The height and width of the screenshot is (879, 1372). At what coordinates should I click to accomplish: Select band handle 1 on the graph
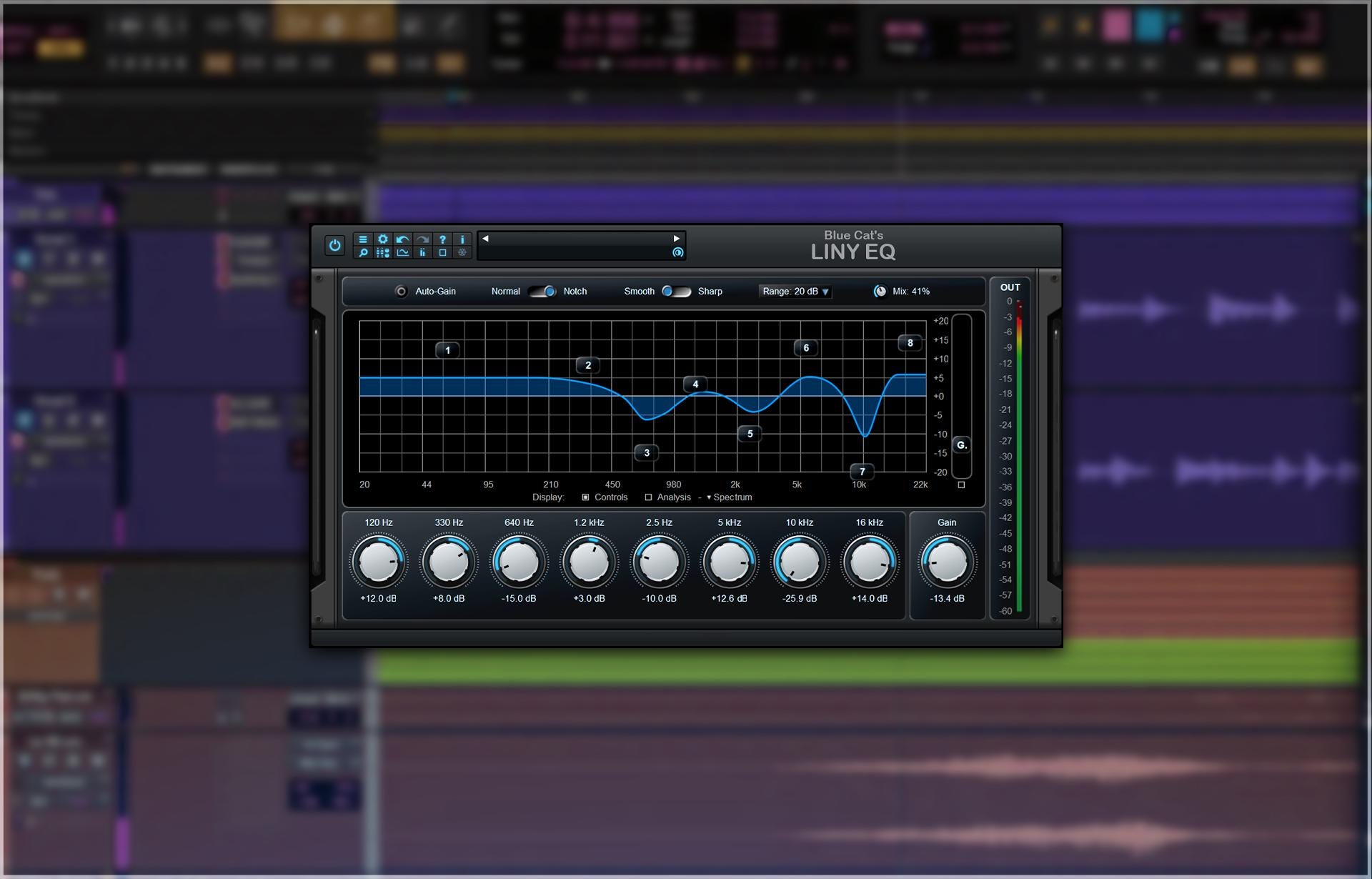(448, 350)
